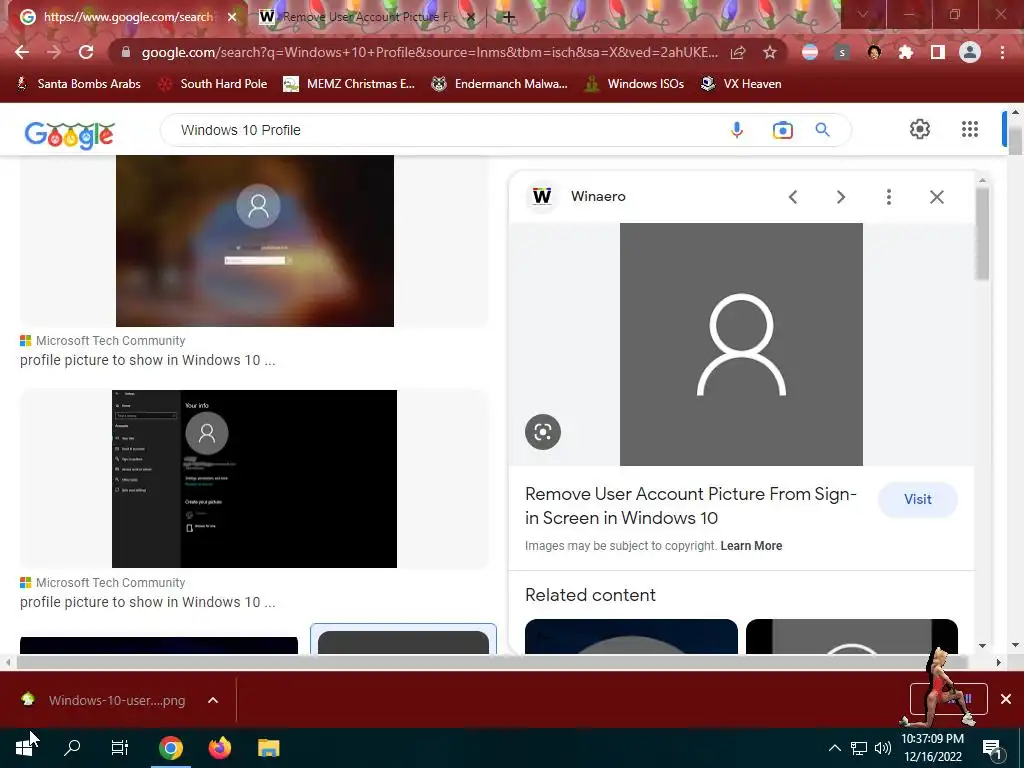Open Task View on the taskbar
This screenshot has height=768, width=1024.
pos(120,748)
